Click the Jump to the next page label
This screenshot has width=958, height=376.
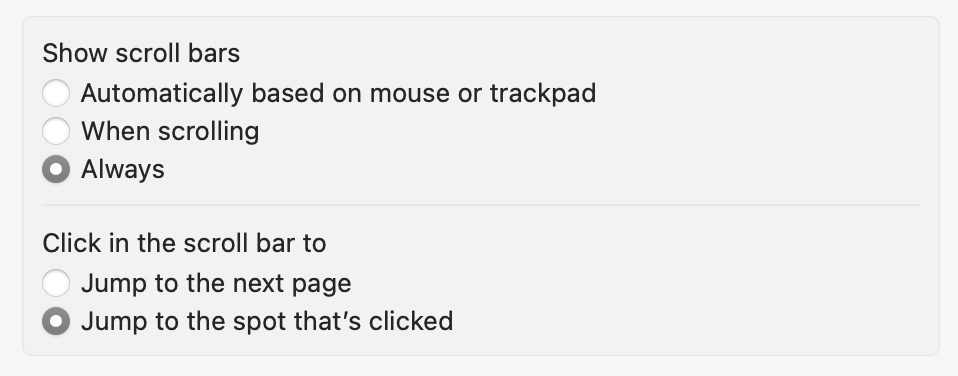pyautogui.click(x=216, y=283)
